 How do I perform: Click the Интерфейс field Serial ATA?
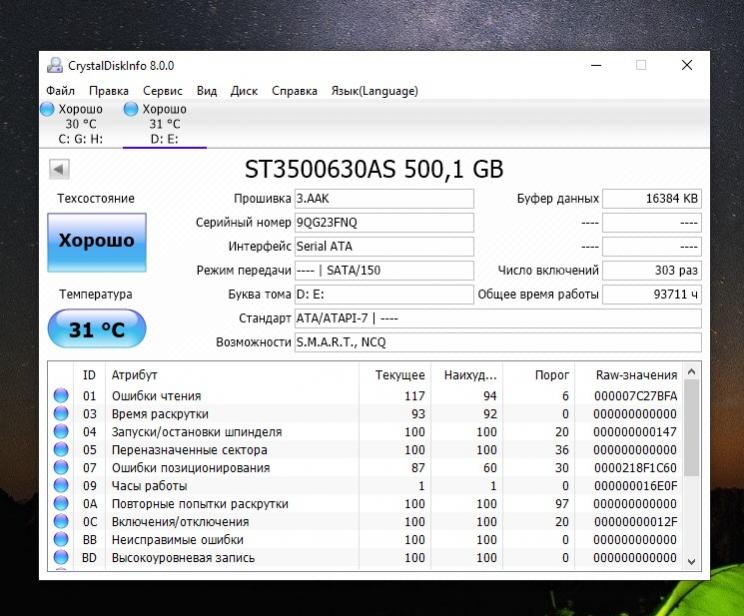coord(384,246)
